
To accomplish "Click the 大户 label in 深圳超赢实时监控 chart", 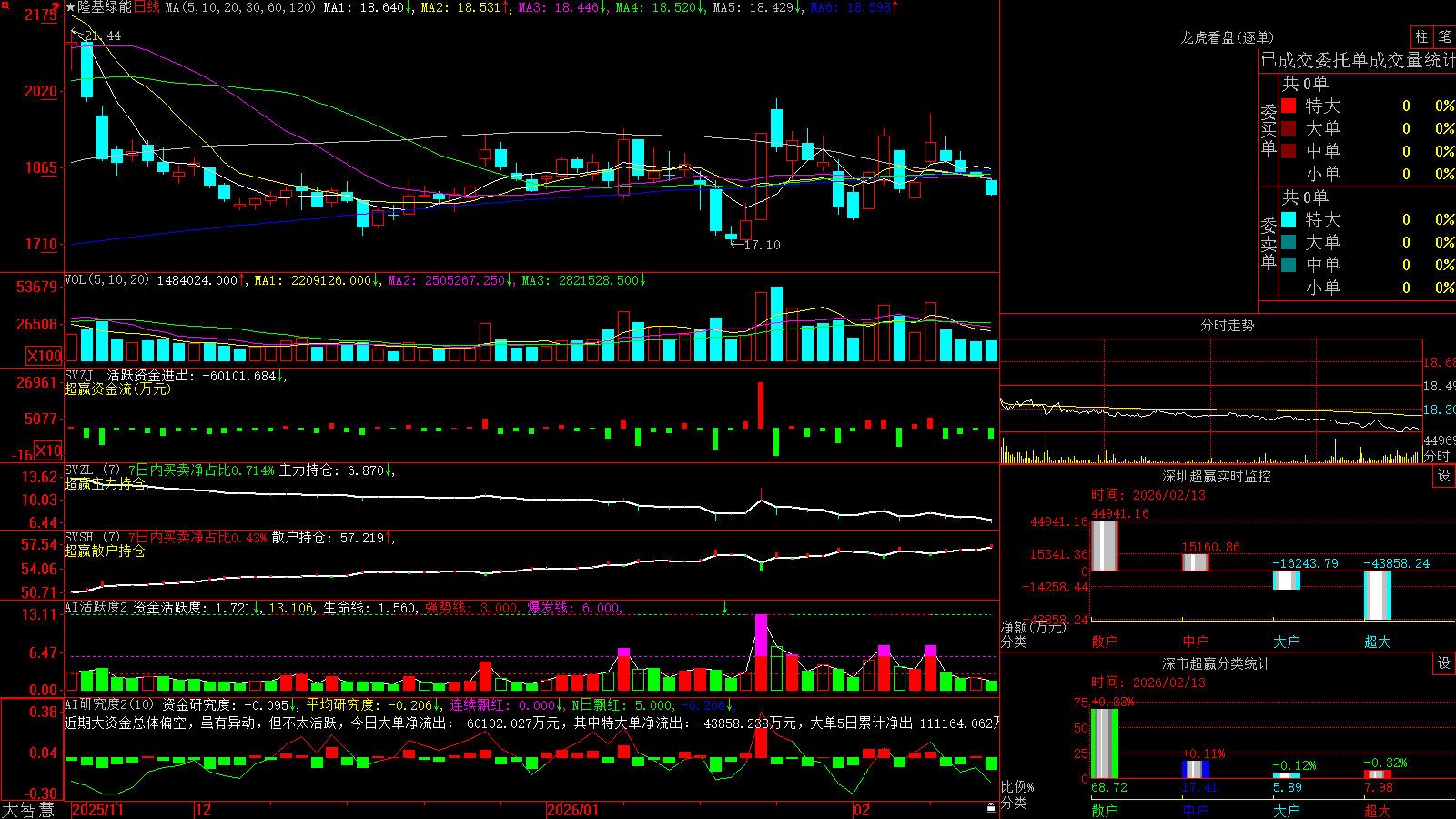I will click(x=1287, y=642).
